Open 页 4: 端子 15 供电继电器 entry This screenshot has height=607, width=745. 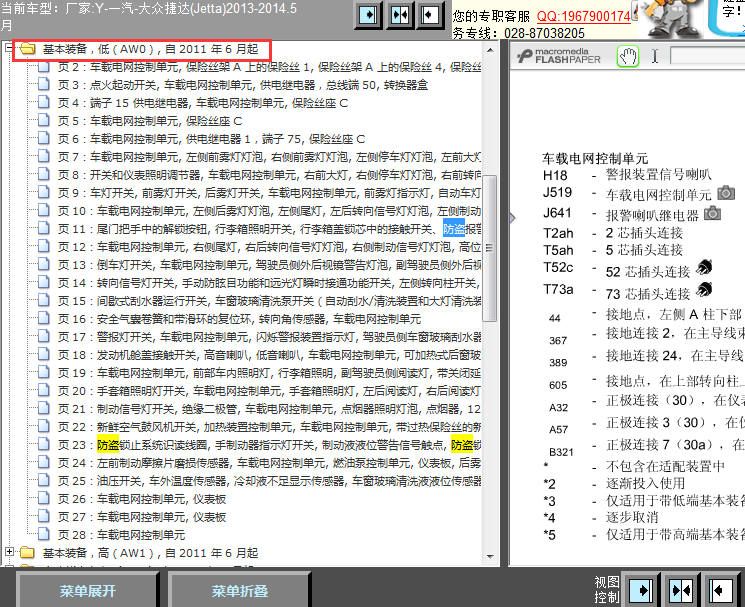tap(203, 103)
